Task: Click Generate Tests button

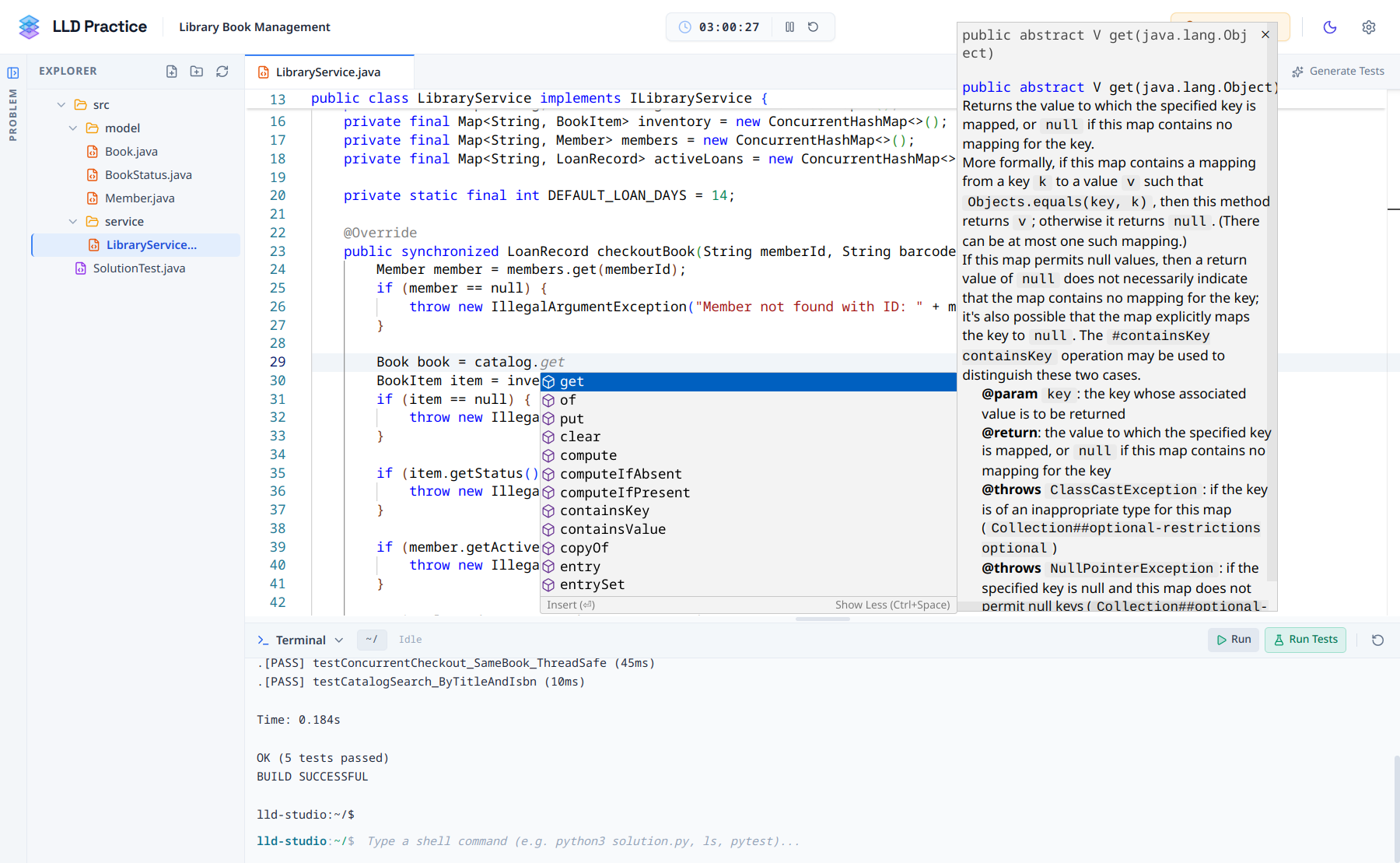Action: (x=1338, y=71)
